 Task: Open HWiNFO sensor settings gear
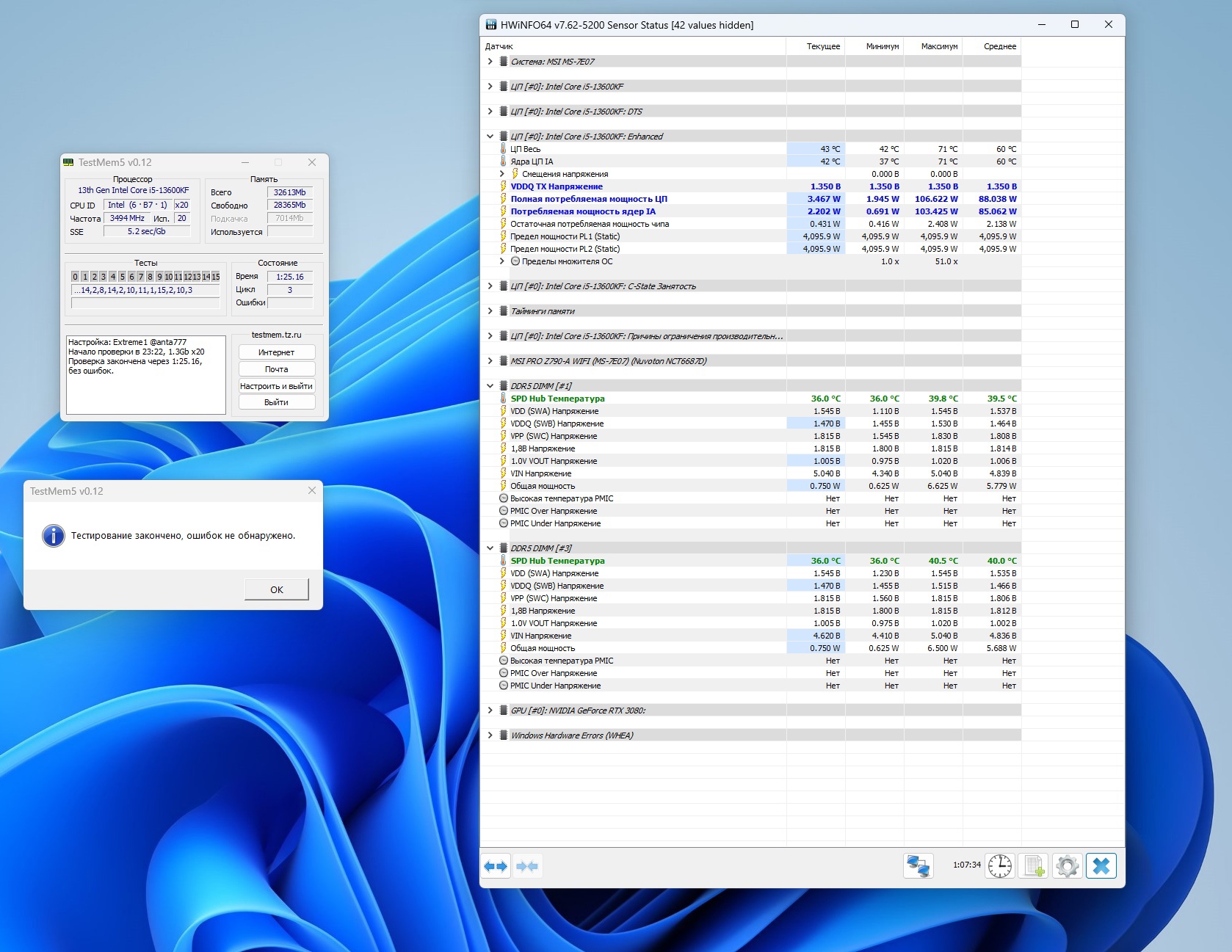1068,866
